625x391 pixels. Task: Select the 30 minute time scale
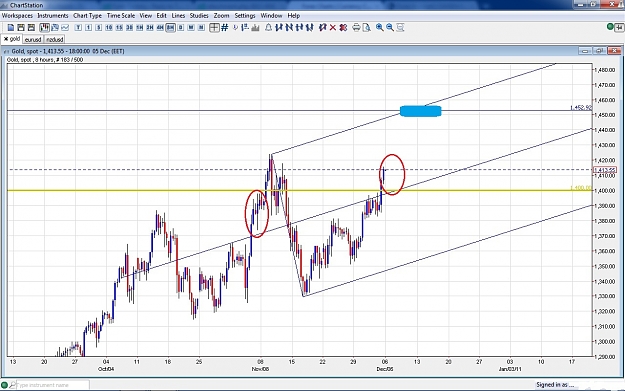coord(129,28)
